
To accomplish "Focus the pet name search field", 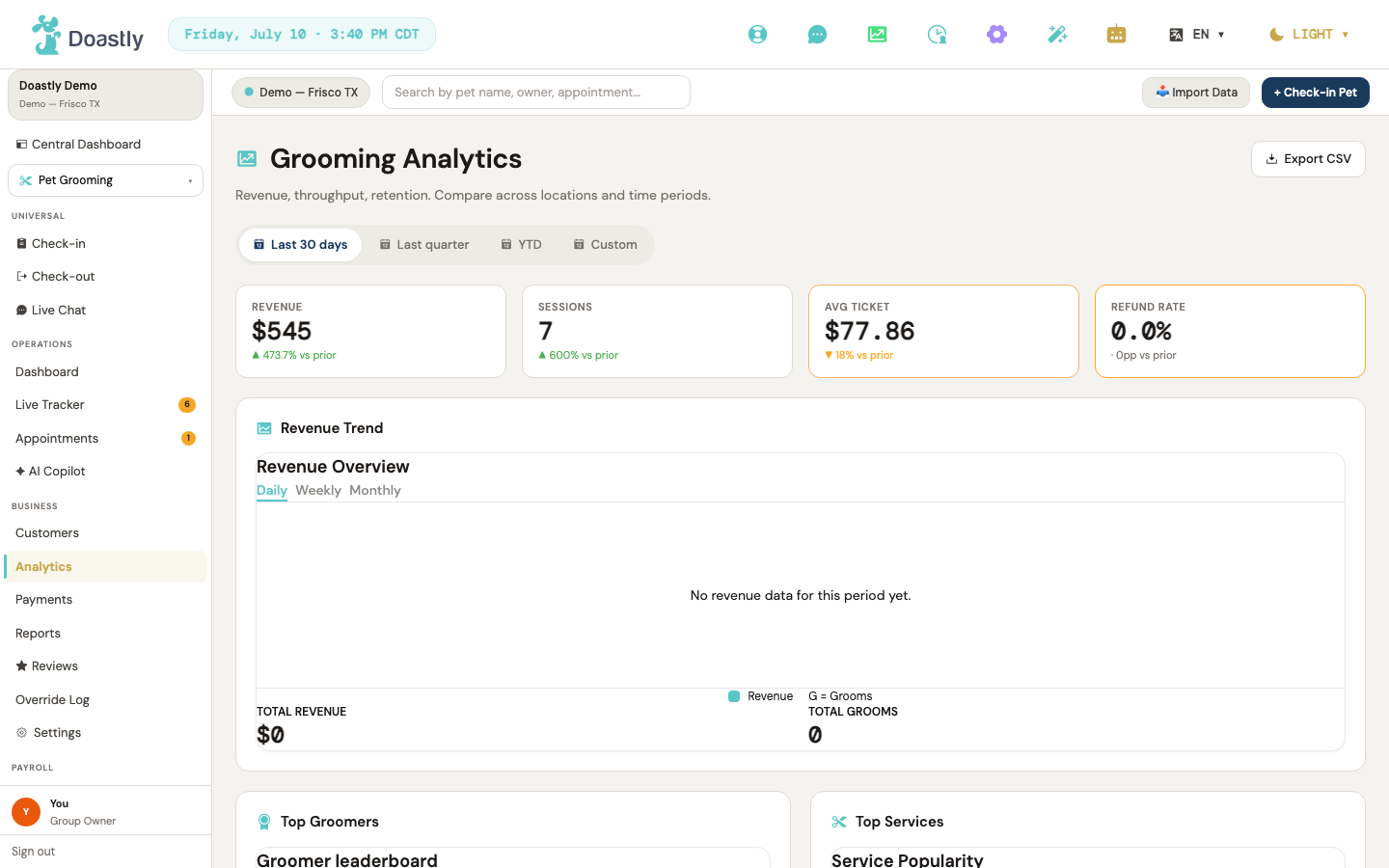I will tap(536, 93).
